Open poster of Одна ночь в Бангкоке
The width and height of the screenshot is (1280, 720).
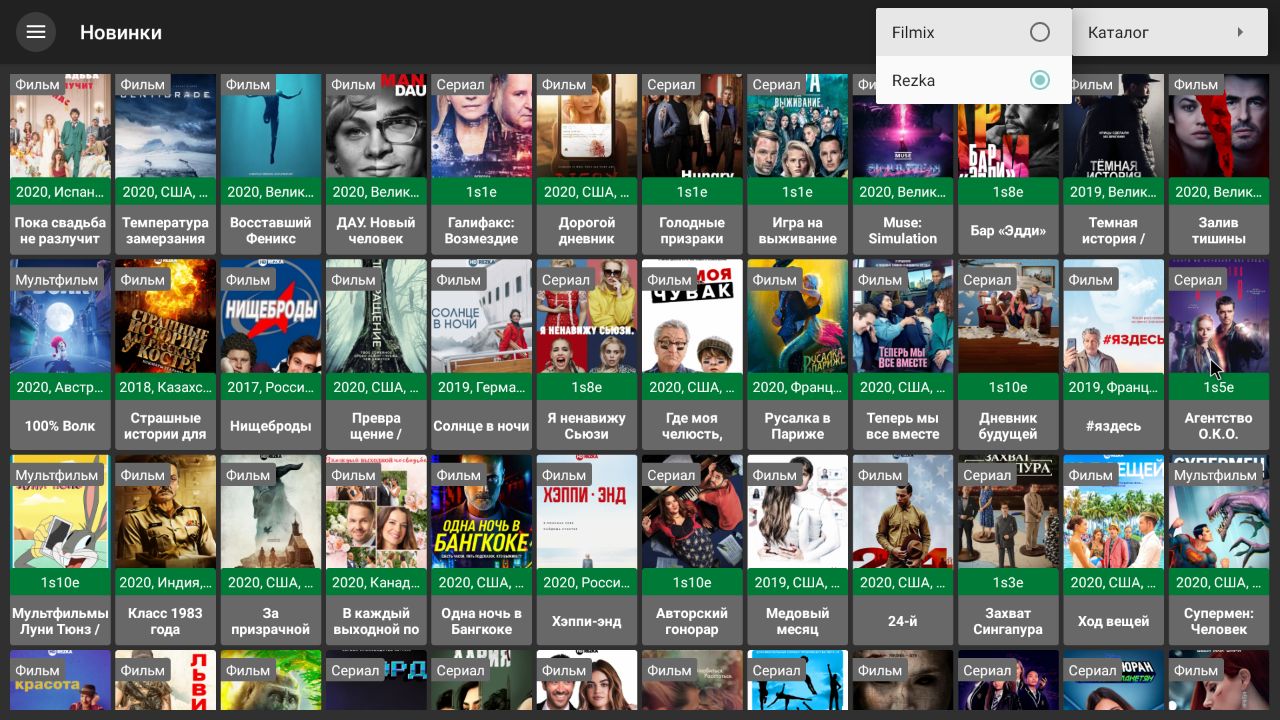tap(481, 512)
